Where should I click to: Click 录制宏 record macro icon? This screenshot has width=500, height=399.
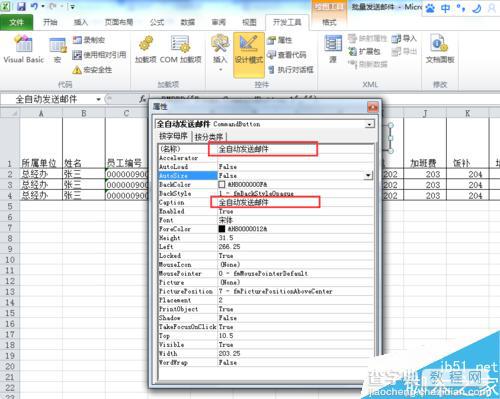pyautogui.click(x=89, y=40)
